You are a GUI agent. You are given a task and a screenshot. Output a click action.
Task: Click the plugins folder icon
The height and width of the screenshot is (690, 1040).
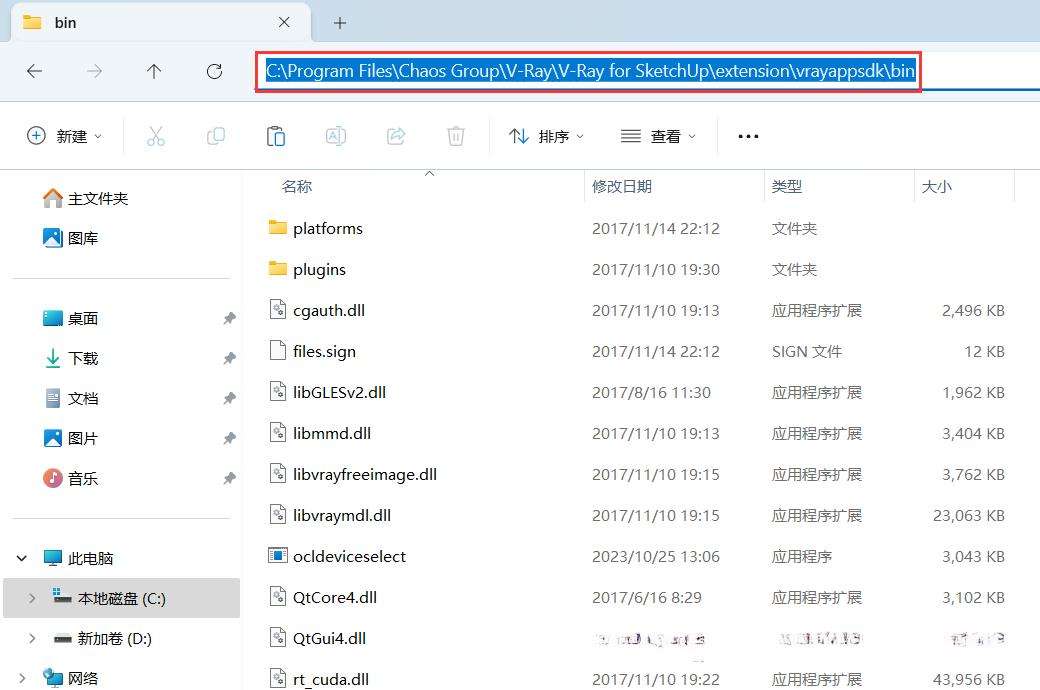point(277,269)
